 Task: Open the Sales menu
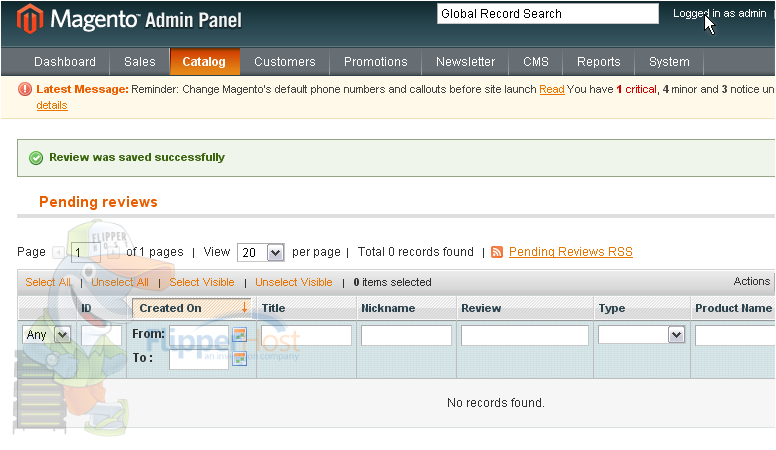tap(140, 62)
